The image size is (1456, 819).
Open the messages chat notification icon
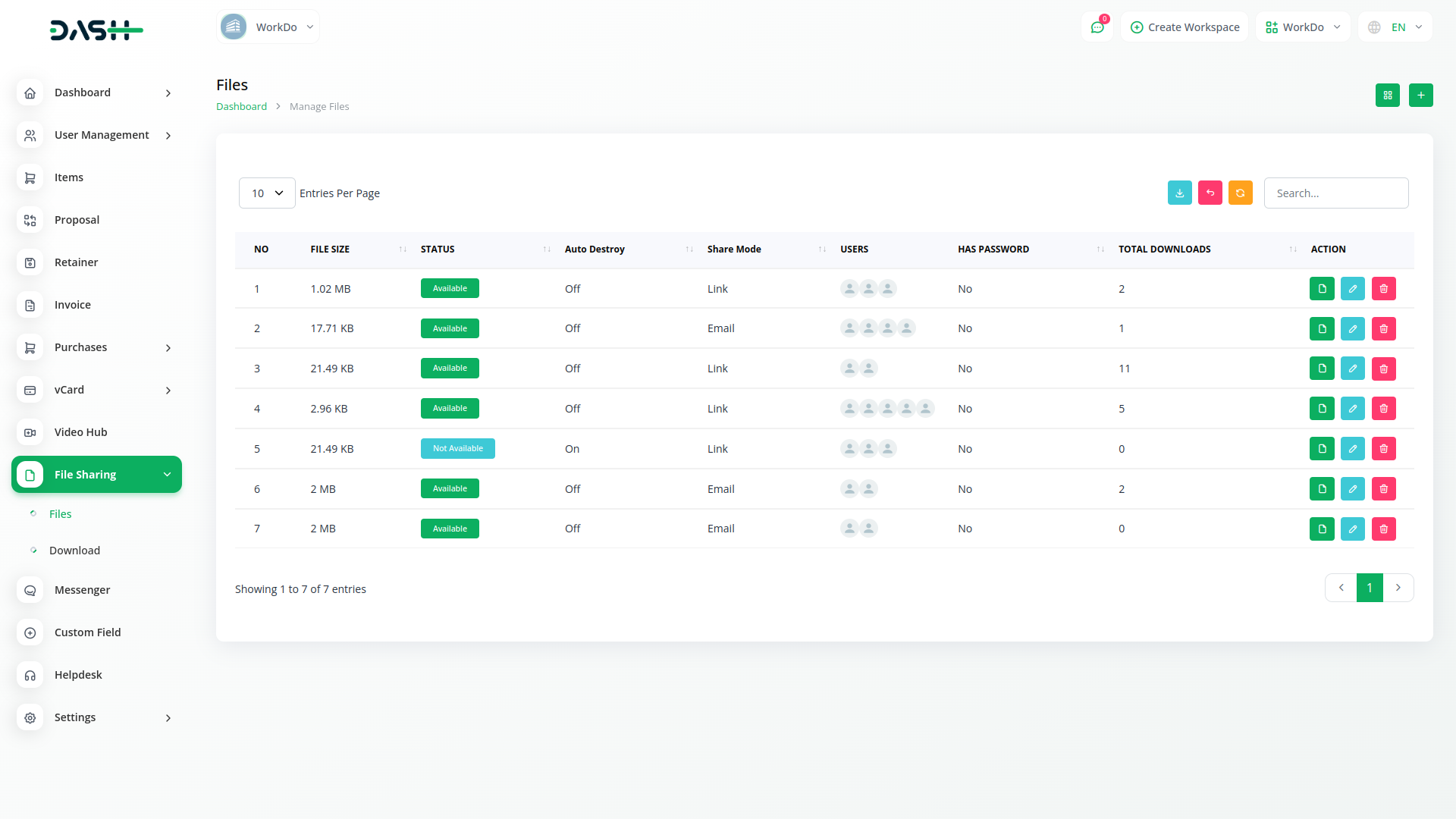pyautogui.click(x=1097, y=27)
